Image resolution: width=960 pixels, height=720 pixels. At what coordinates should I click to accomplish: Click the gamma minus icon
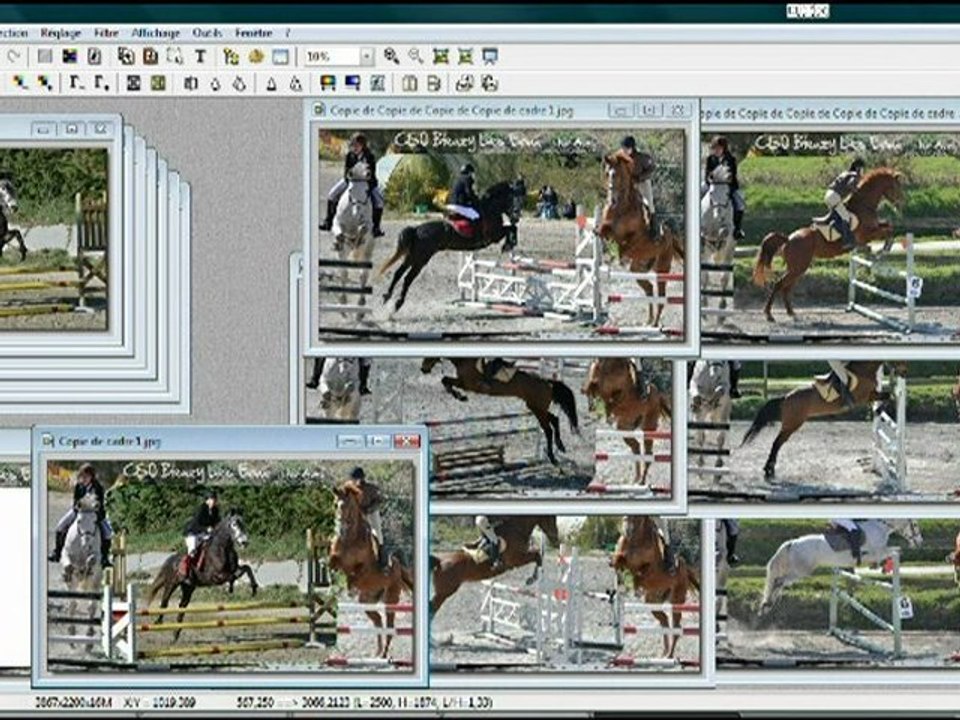click(x=76, y=83)
